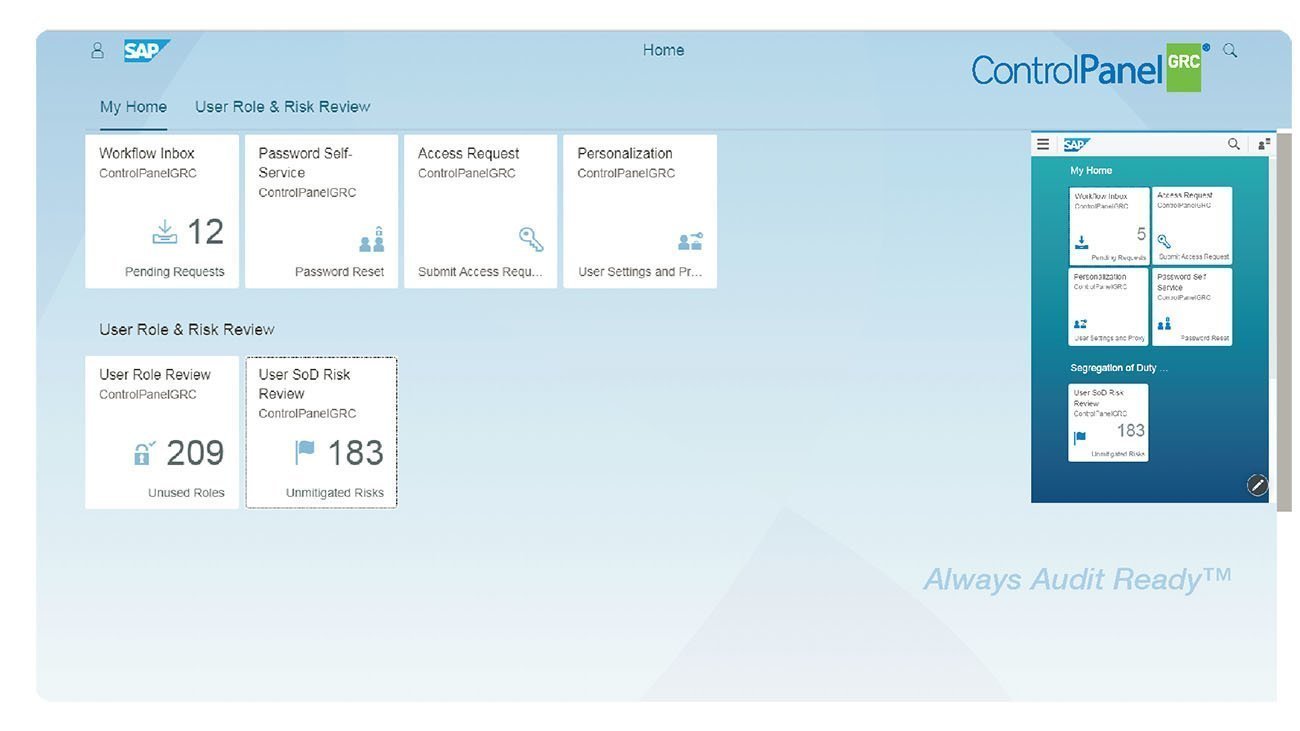The image size is (1300, 731).
Task: Click the key icon on large Access Request tile
Action: [531, 239]
